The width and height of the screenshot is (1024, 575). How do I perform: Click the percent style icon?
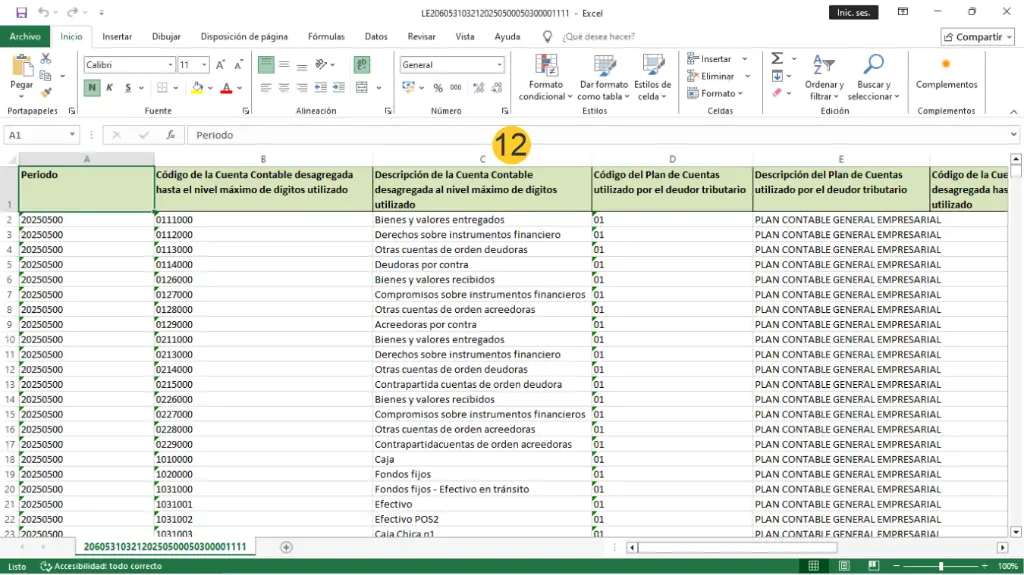[x=437, y=88]
